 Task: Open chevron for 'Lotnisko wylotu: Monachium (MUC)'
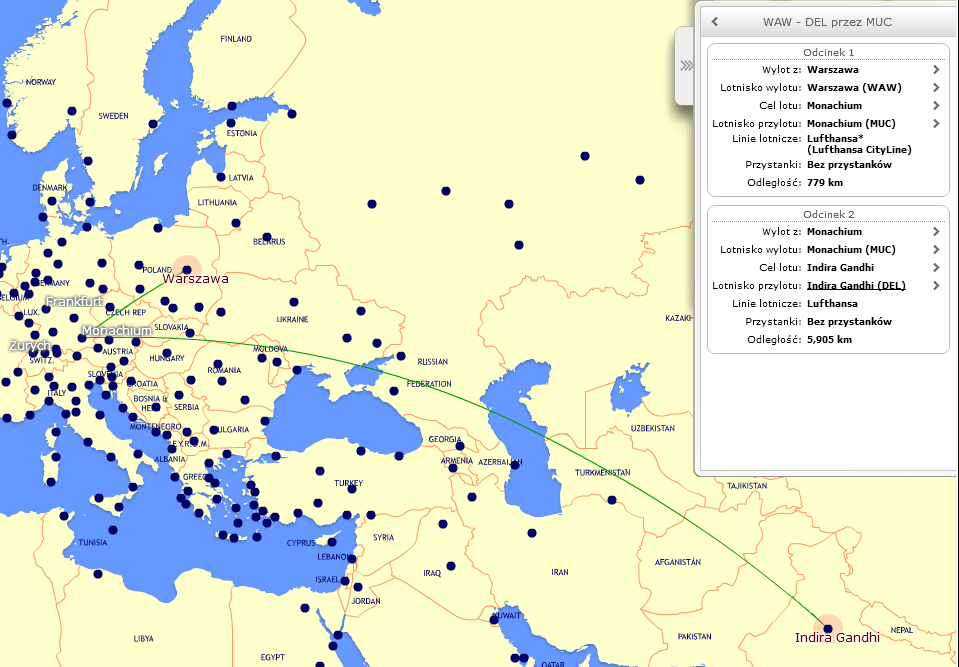[936, 249]
